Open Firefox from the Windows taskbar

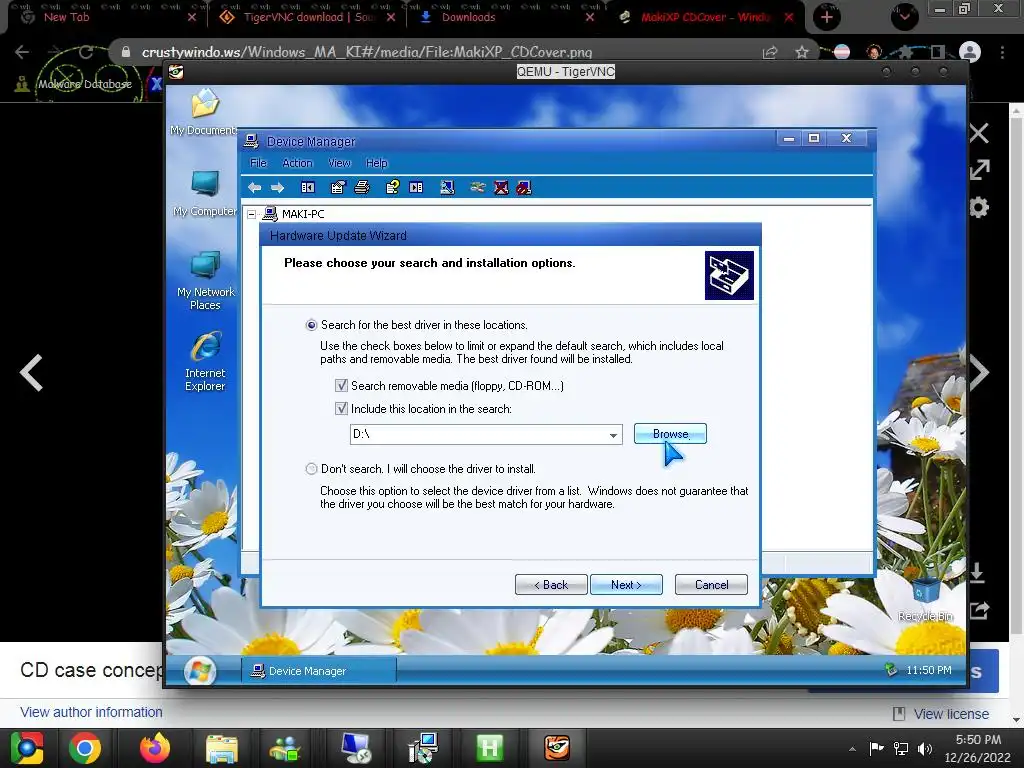[155, 748]
